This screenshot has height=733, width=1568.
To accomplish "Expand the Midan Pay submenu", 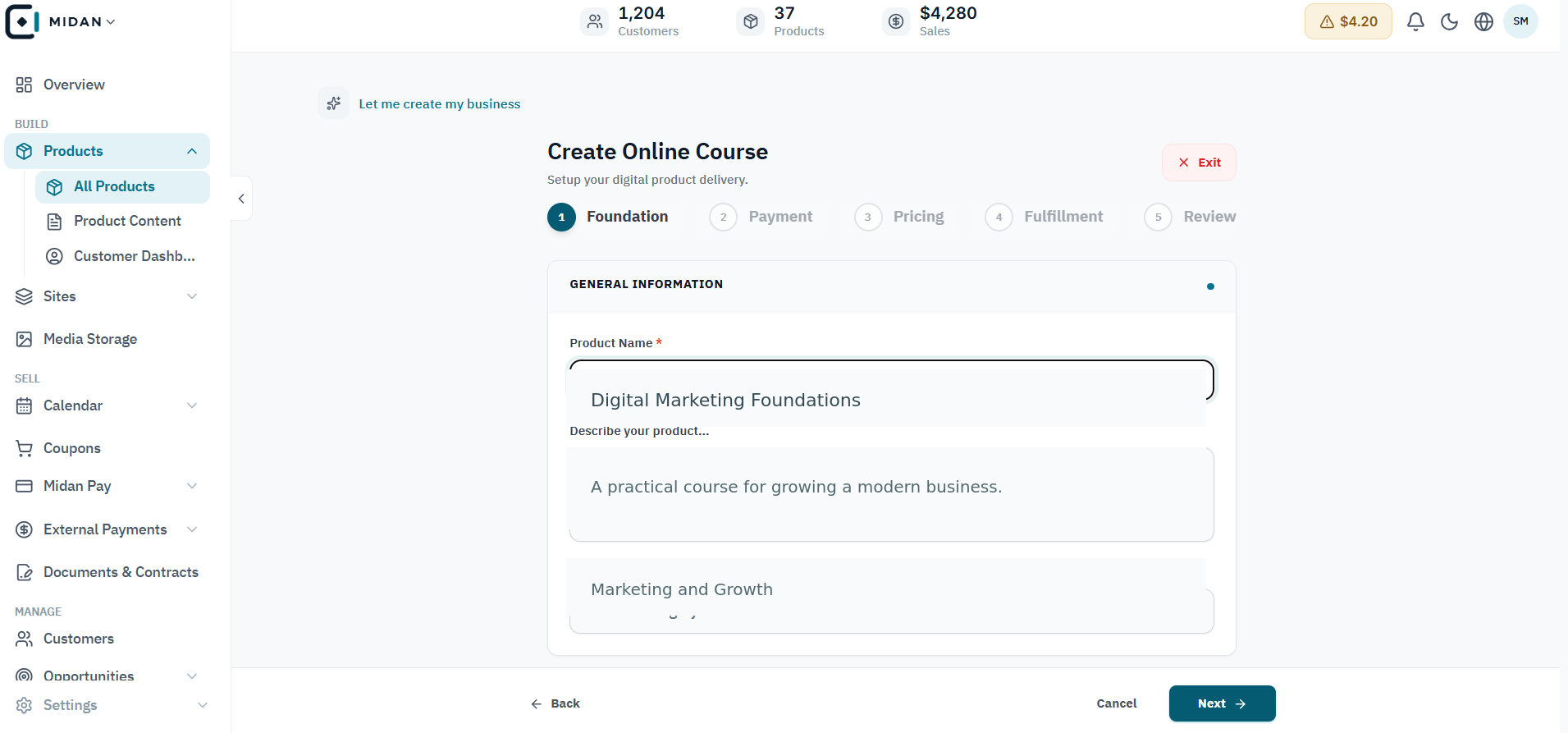I will [192, 486].
